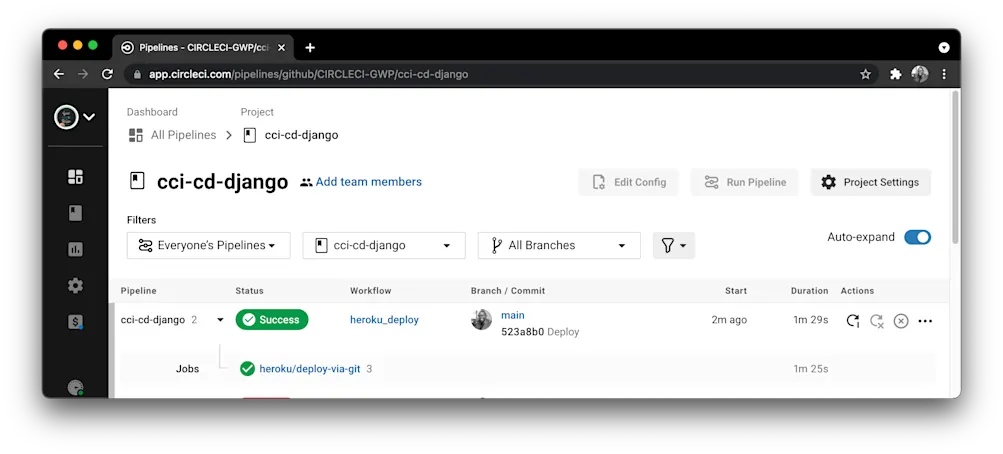Open the browser extensions puzzle icon

point(896,74)
